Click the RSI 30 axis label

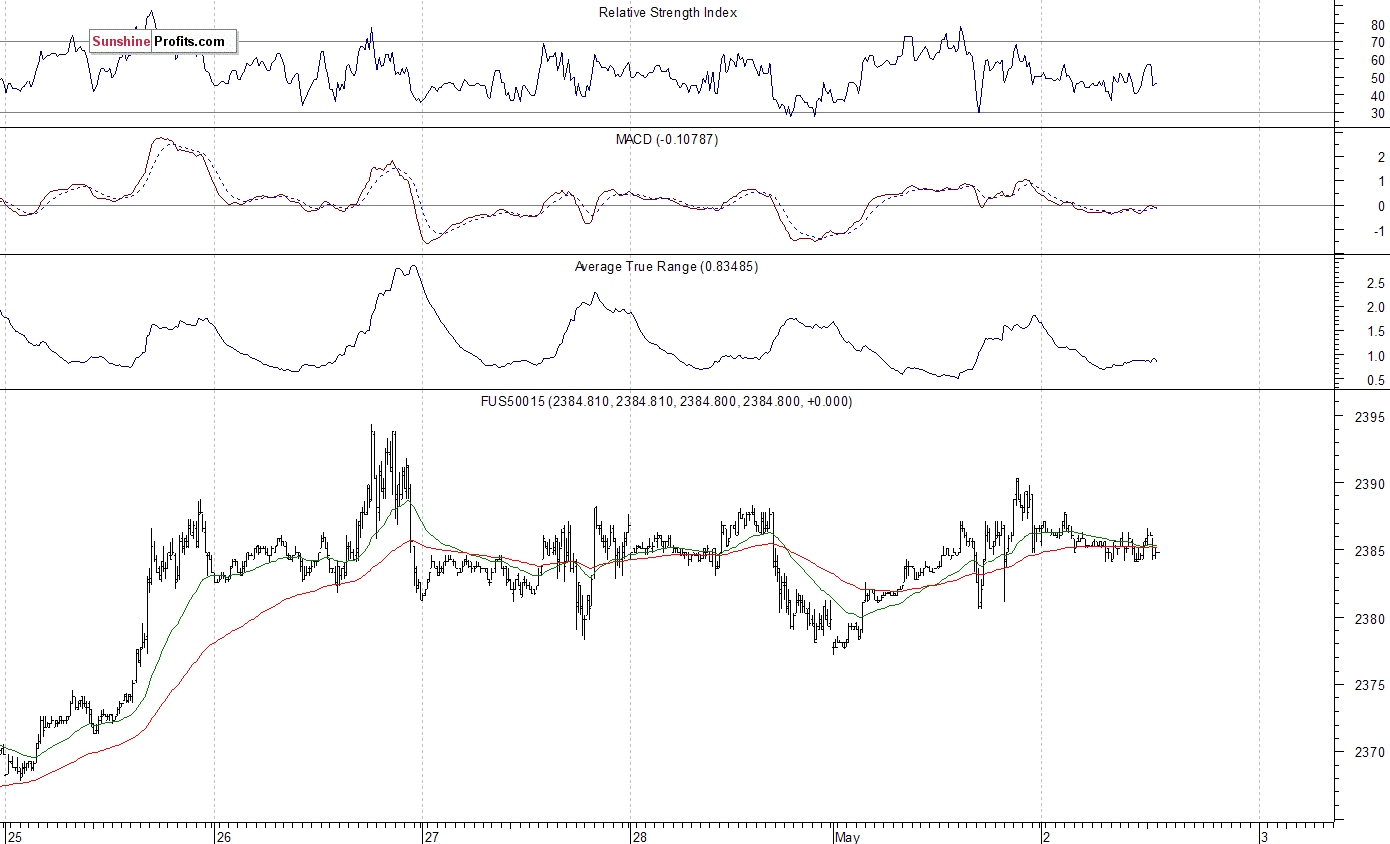click(x=1377, y=113)
